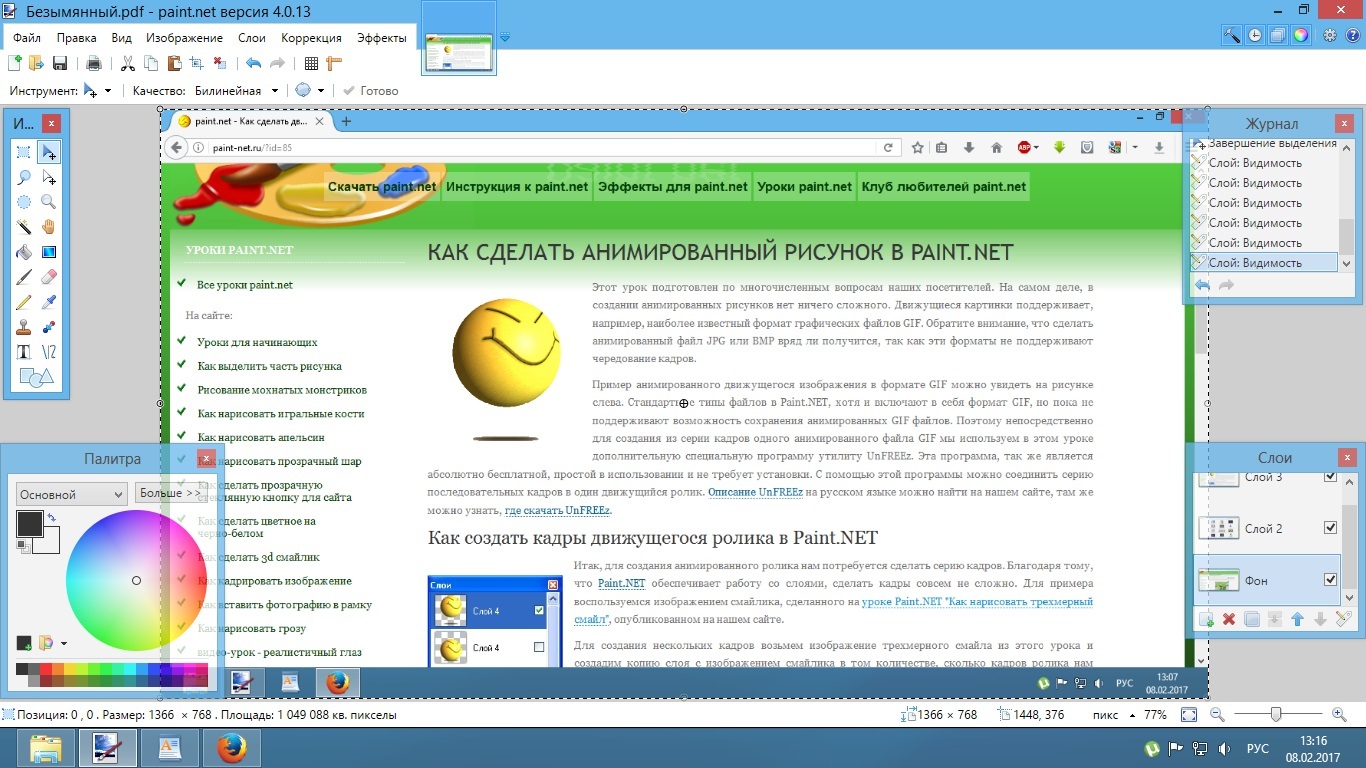The height and width of the screenshot is (768, 1366).
Task: Open the Вид menu
Action: [x=121, y=38]
